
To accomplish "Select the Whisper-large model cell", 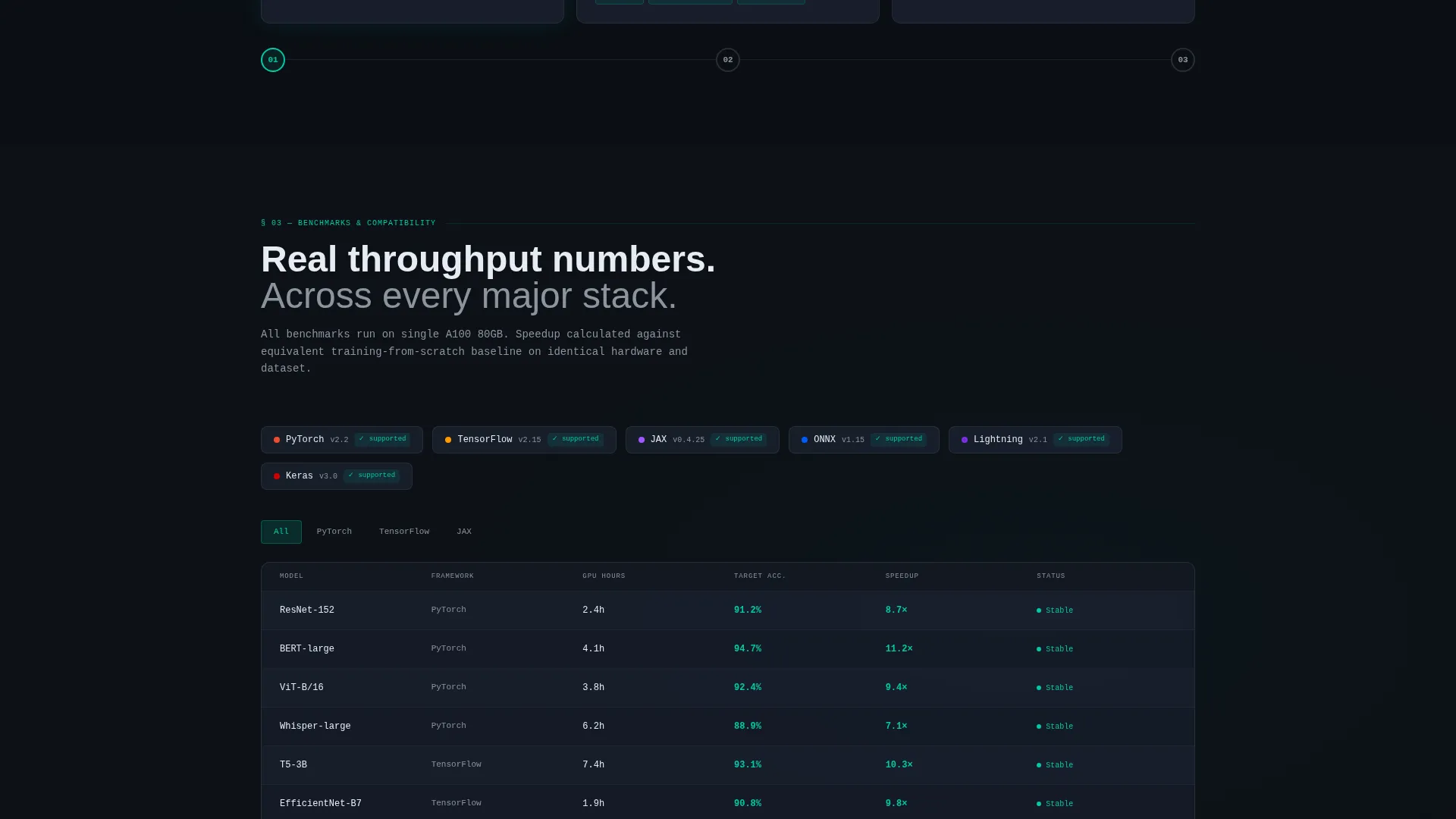I will [315, 726].
